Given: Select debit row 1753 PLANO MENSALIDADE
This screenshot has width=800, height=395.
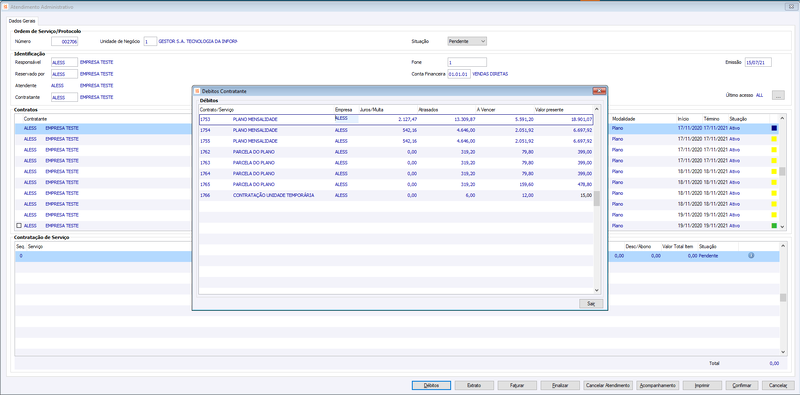Looking at the screenshot, I should [x=396, y=119].
